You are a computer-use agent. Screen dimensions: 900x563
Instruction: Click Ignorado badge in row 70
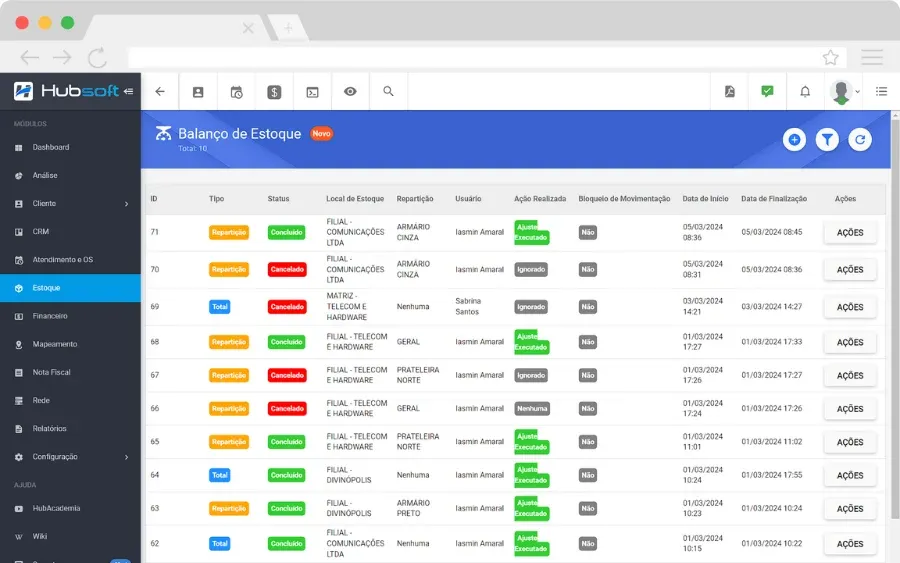pyautogui.click(x=531, y=270)
